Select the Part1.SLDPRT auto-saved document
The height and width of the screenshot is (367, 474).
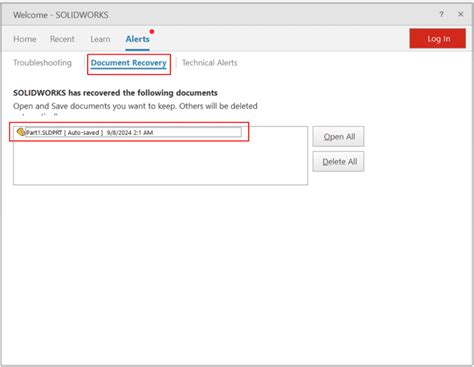tap(133, 132)
